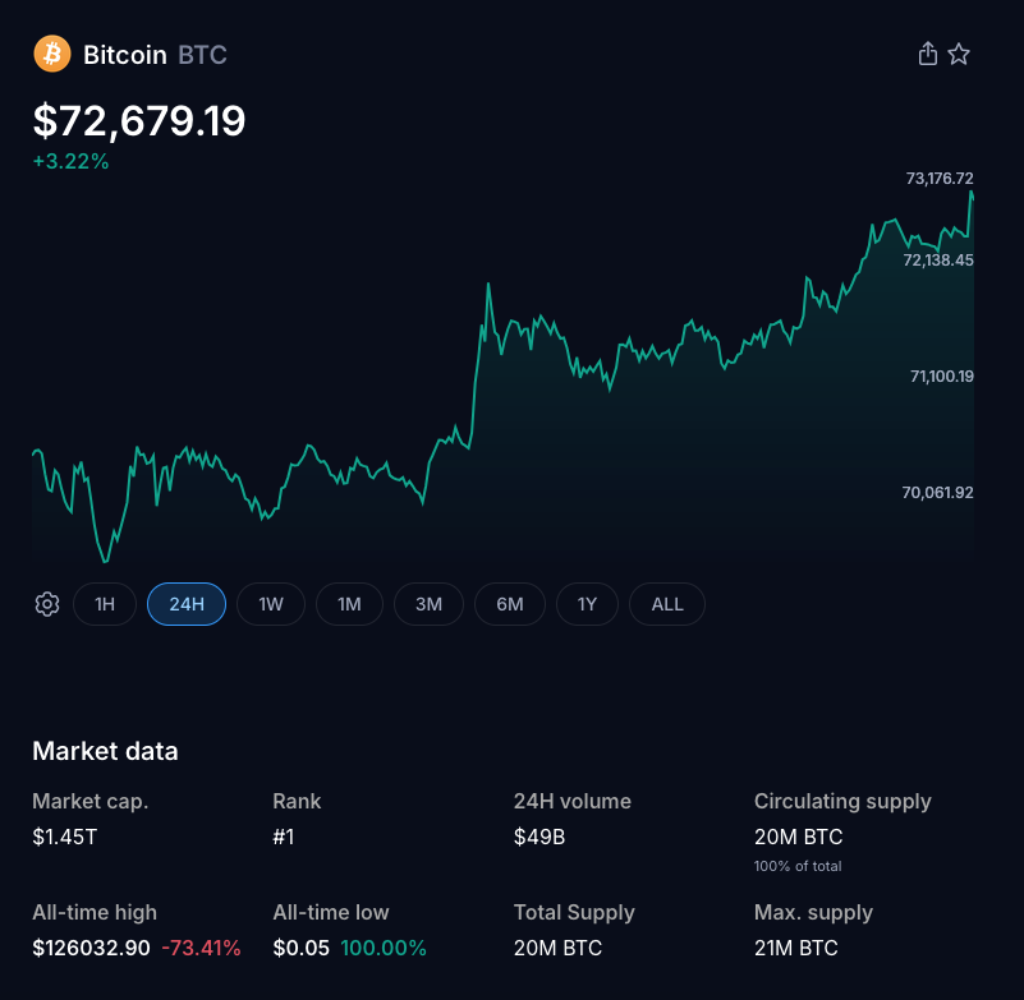Select the orange BTC coin icon
The height and width of the screenshot is (1000, 1024).
(52, 54)
